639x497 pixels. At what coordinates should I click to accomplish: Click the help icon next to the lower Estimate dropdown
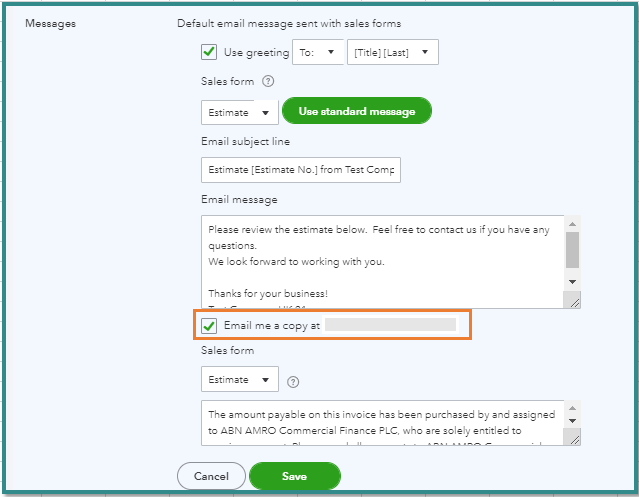pyautogui.click(x=293, y=381)
